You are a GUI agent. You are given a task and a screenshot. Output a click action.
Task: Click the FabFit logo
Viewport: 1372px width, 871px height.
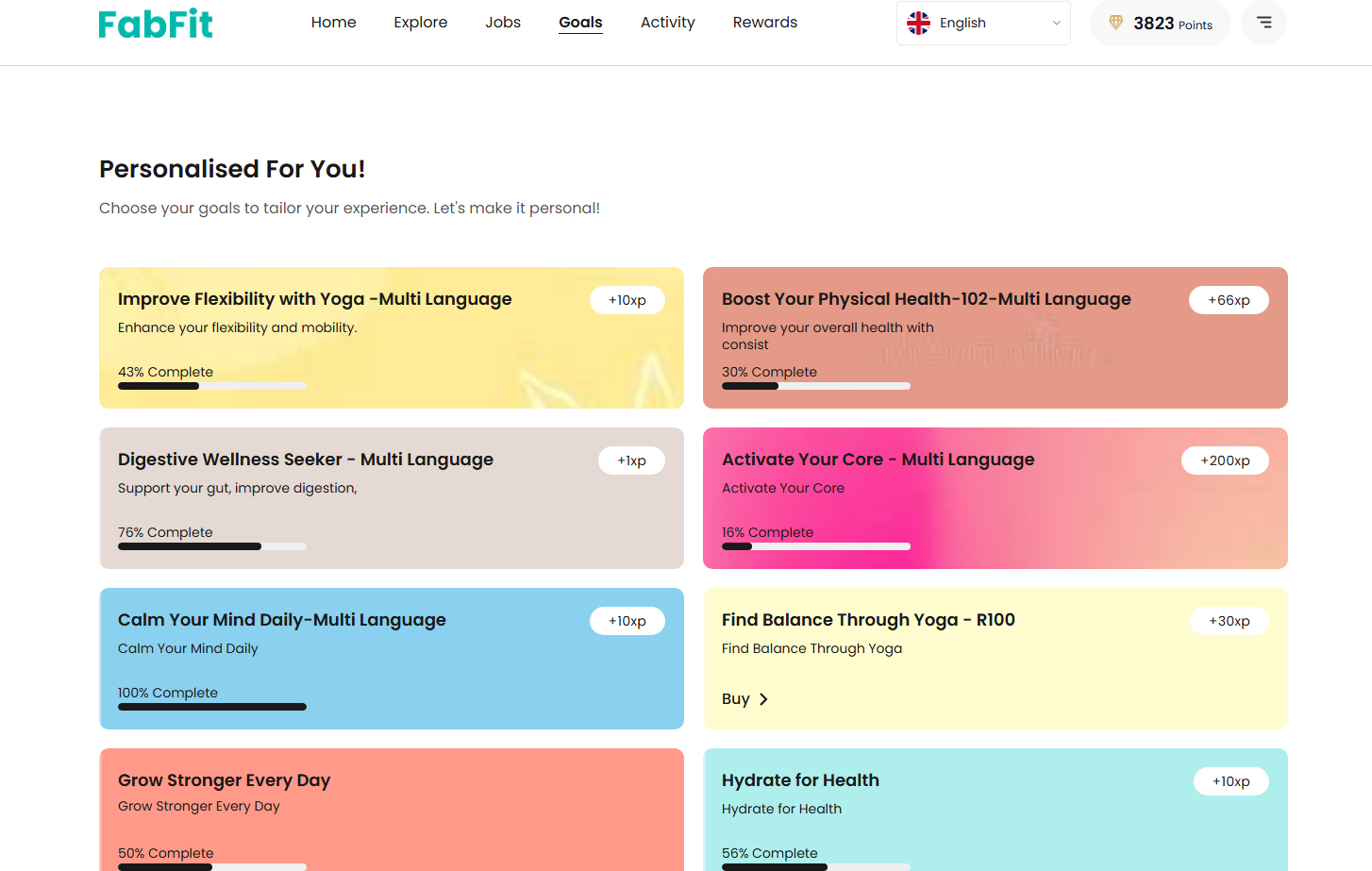coord(156,24)
